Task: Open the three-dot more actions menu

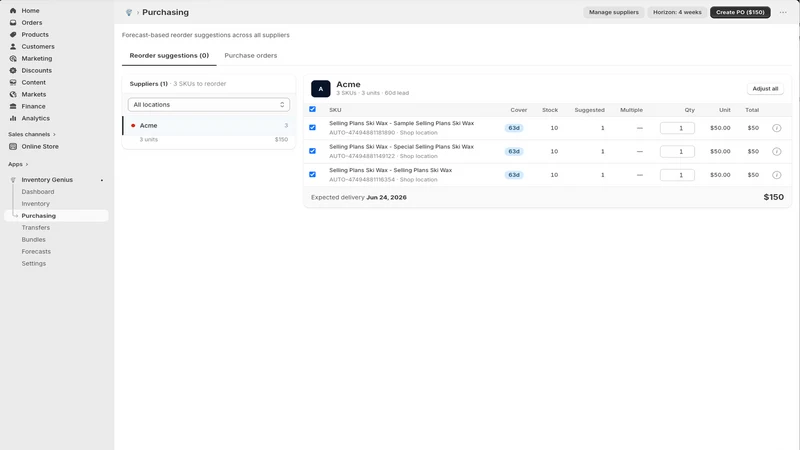Action: (x=783, y=12)
